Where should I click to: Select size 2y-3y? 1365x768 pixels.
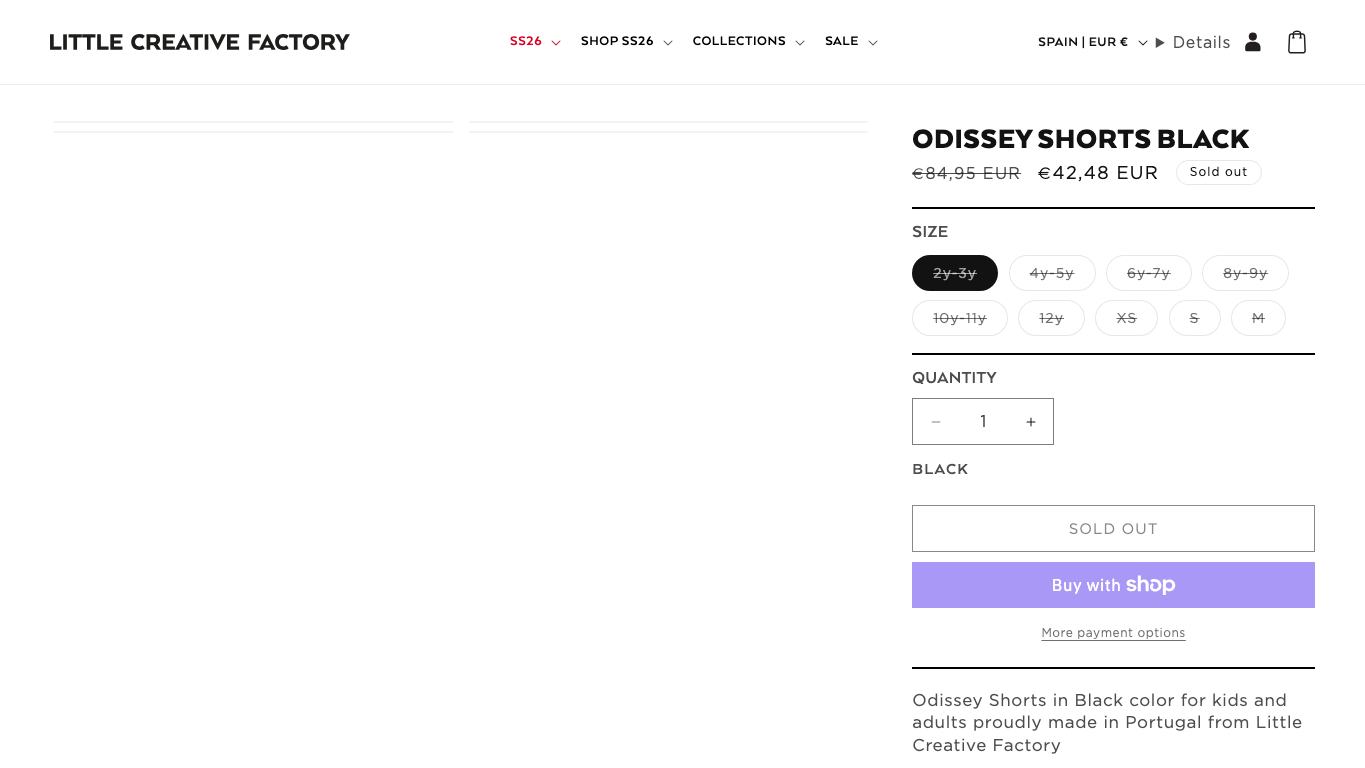tap(955, 273)
